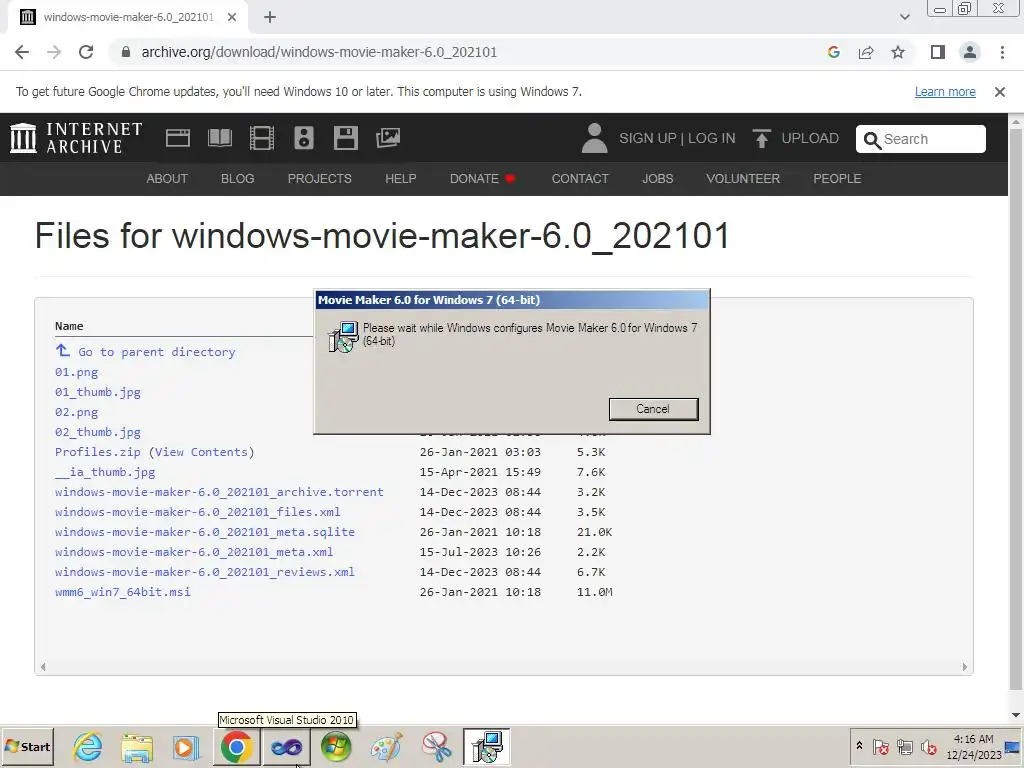Image resolution: width=1024 pixels, height=768 pixels.
Task: Open the HELP menu item
Action: [x=400, y=178]
